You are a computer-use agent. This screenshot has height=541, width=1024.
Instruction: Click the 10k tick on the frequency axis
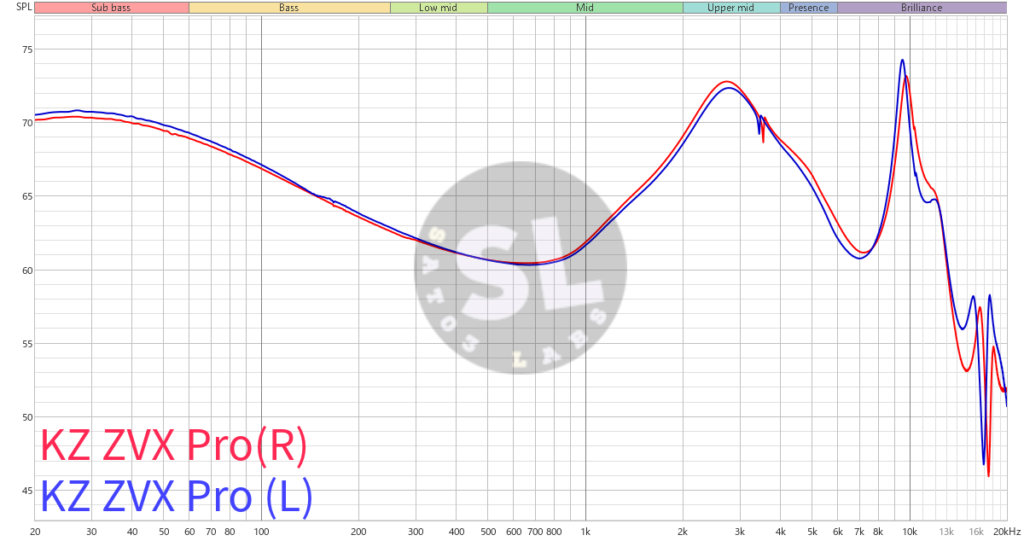point(910,532)
